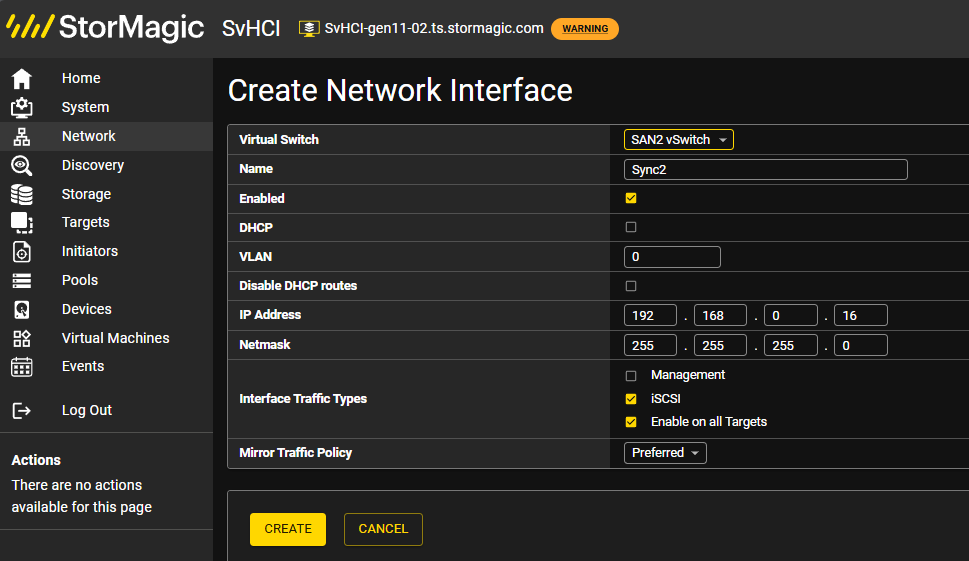Select the VLAN number input field

(x=672, y=257)
